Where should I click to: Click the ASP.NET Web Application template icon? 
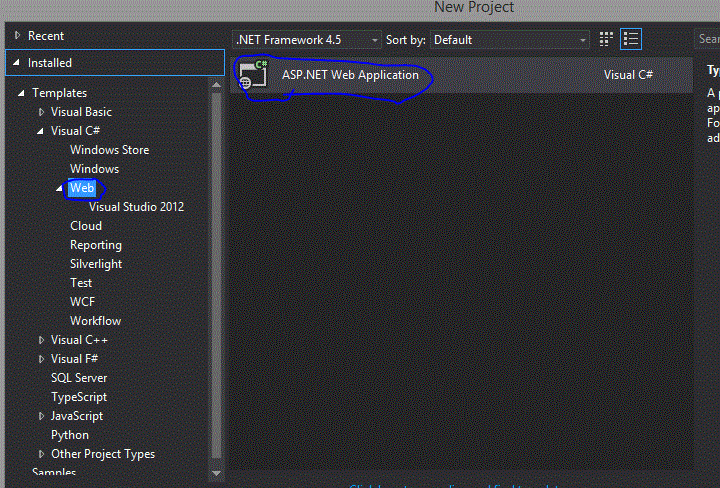[253, 74]
